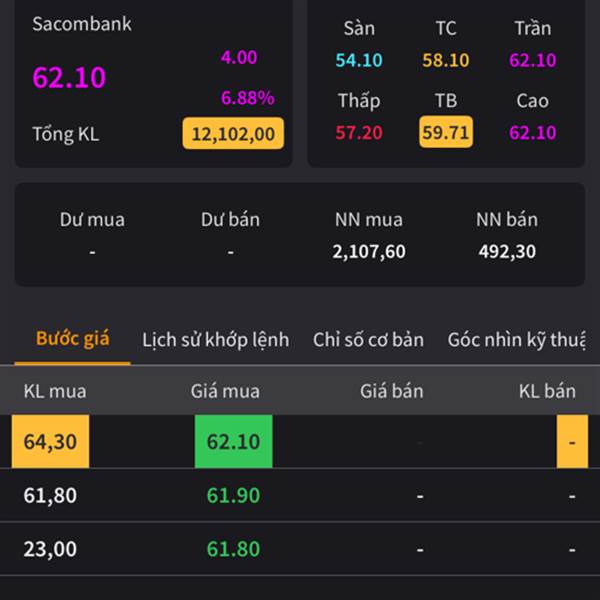This screenshot has width=600, height=600.
Task: Click the Thấp low price 57.20
Action: (359, 133)
